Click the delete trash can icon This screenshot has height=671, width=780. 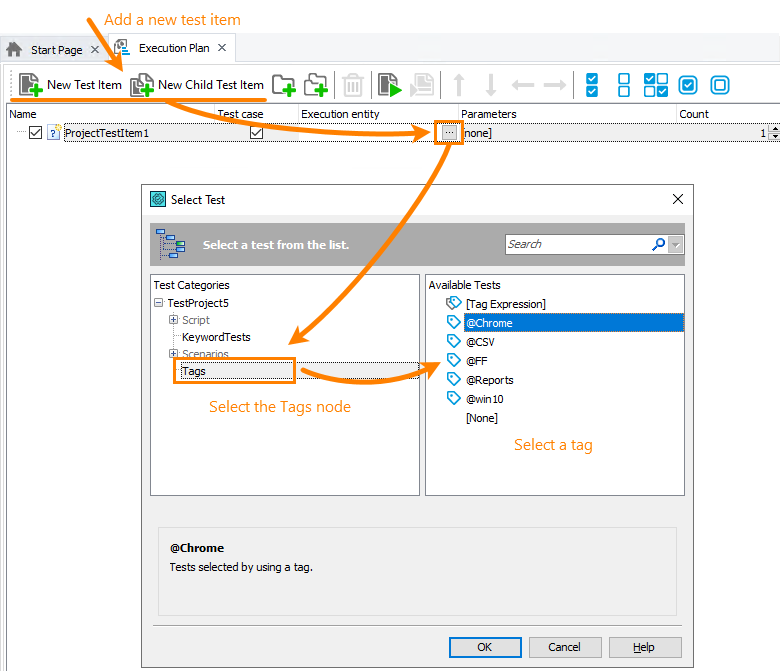[x=353, y=85]
